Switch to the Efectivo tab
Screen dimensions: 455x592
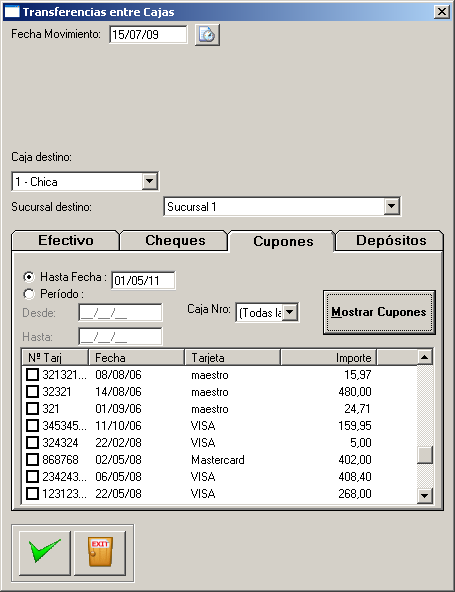click(66, 240)
